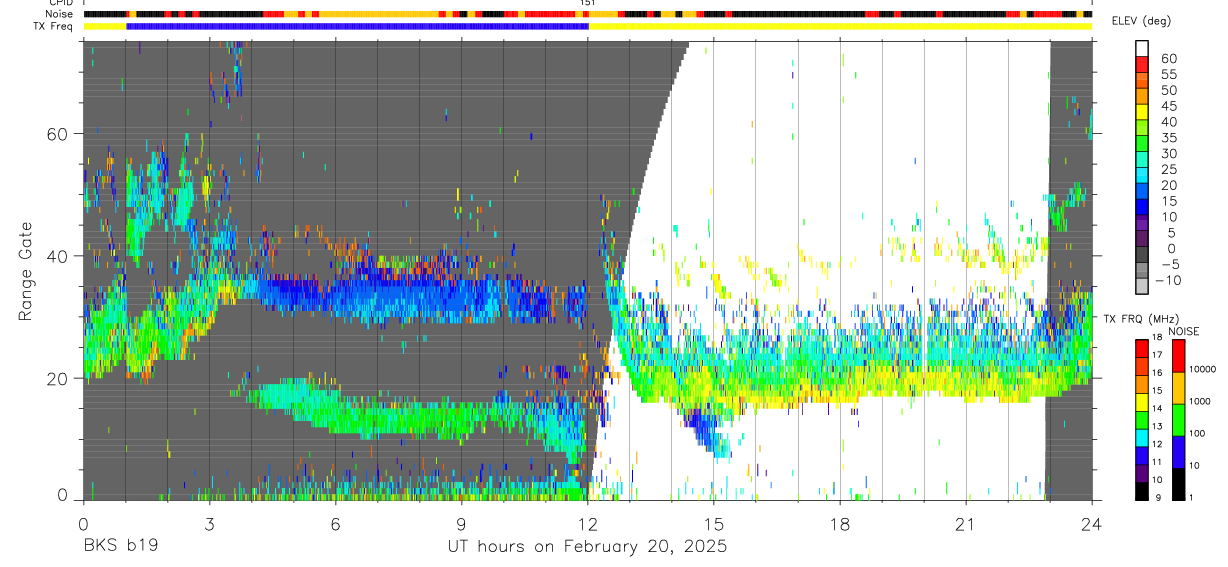Click the ELEV colorbar label '60'
1228x567 pixels.
point(1168,58)
